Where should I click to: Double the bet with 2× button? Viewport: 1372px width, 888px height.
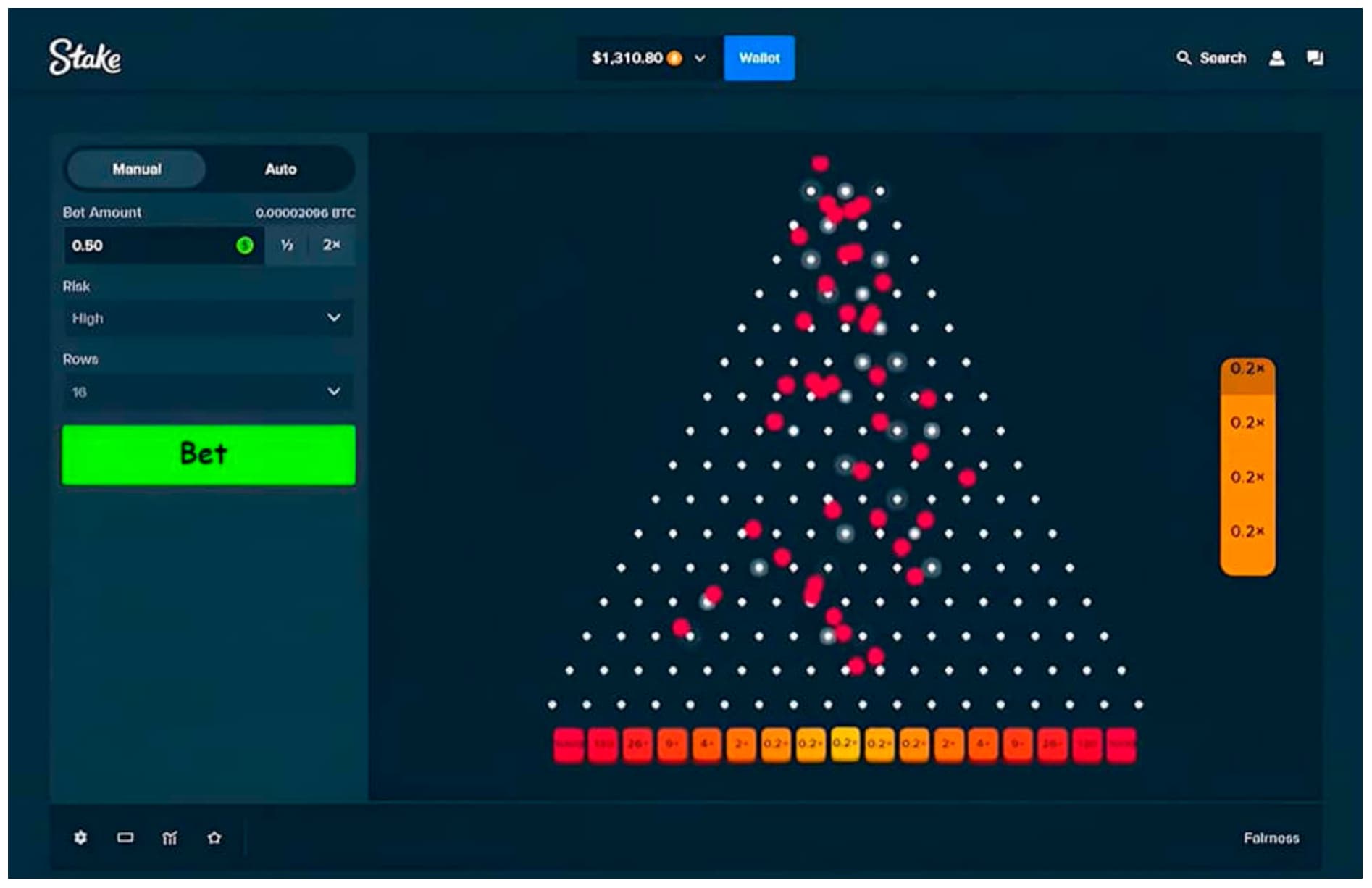[332, 245]
